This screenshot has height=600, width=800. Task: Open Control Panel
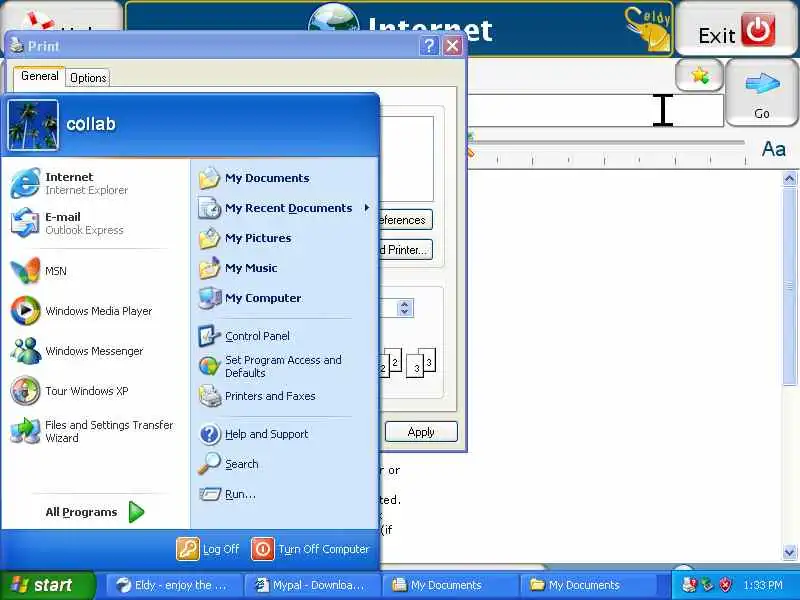(x=244, y=336)
